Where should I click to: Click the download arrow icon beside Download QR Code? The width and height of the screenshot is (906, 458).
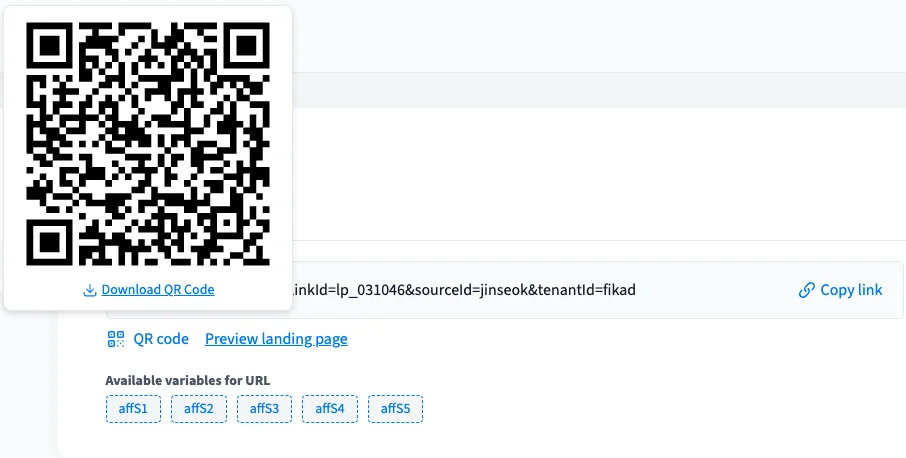point(90,290)
